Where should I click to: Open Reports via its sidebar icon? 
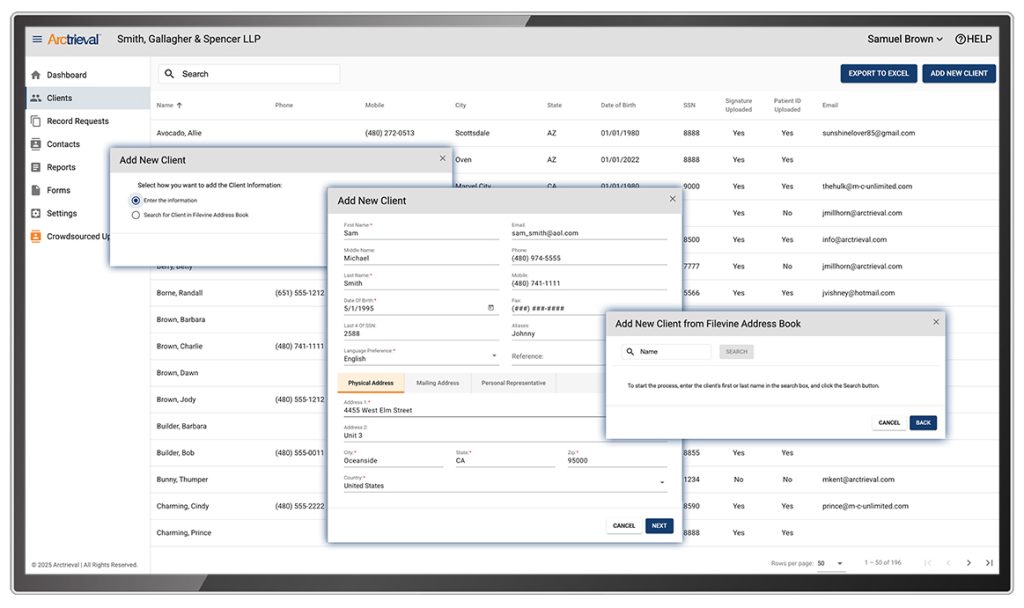tap(36, 167)
